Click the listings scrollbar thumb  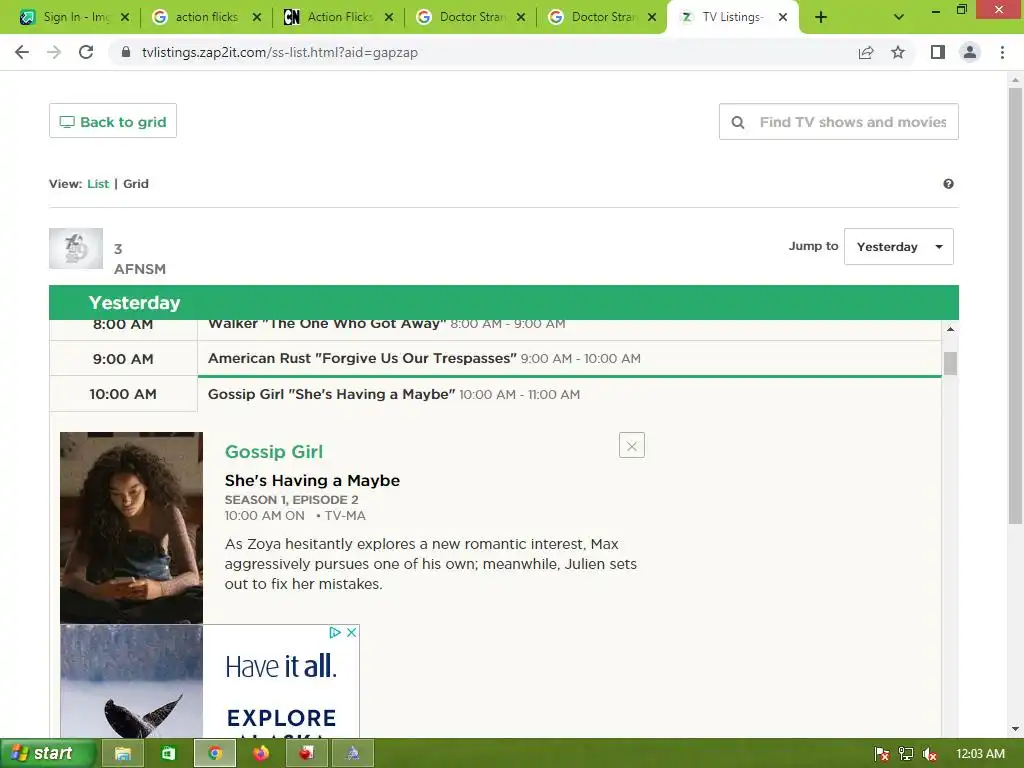pos(950,363)
